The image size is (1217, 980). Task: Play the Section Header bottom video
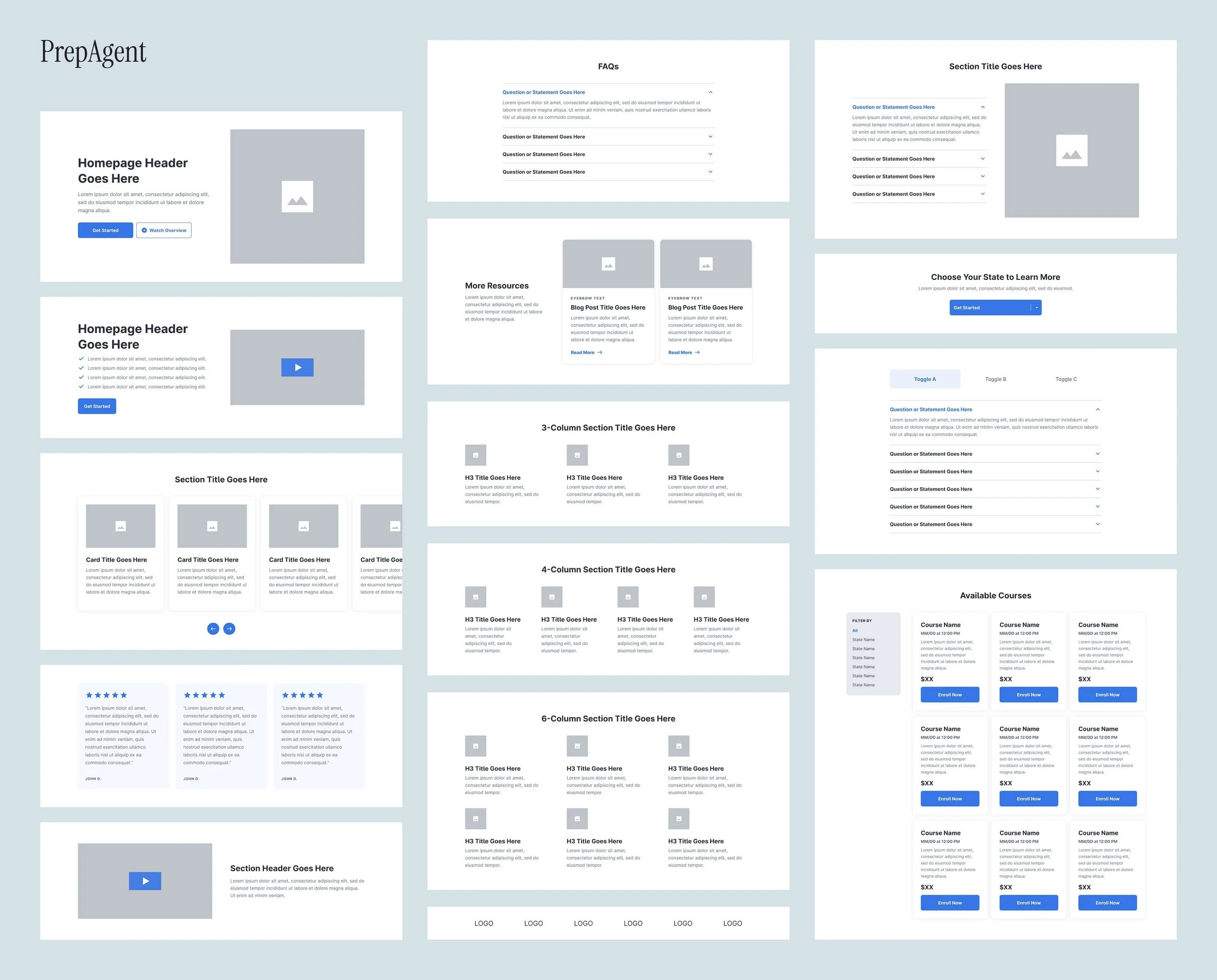click(145, 881)
